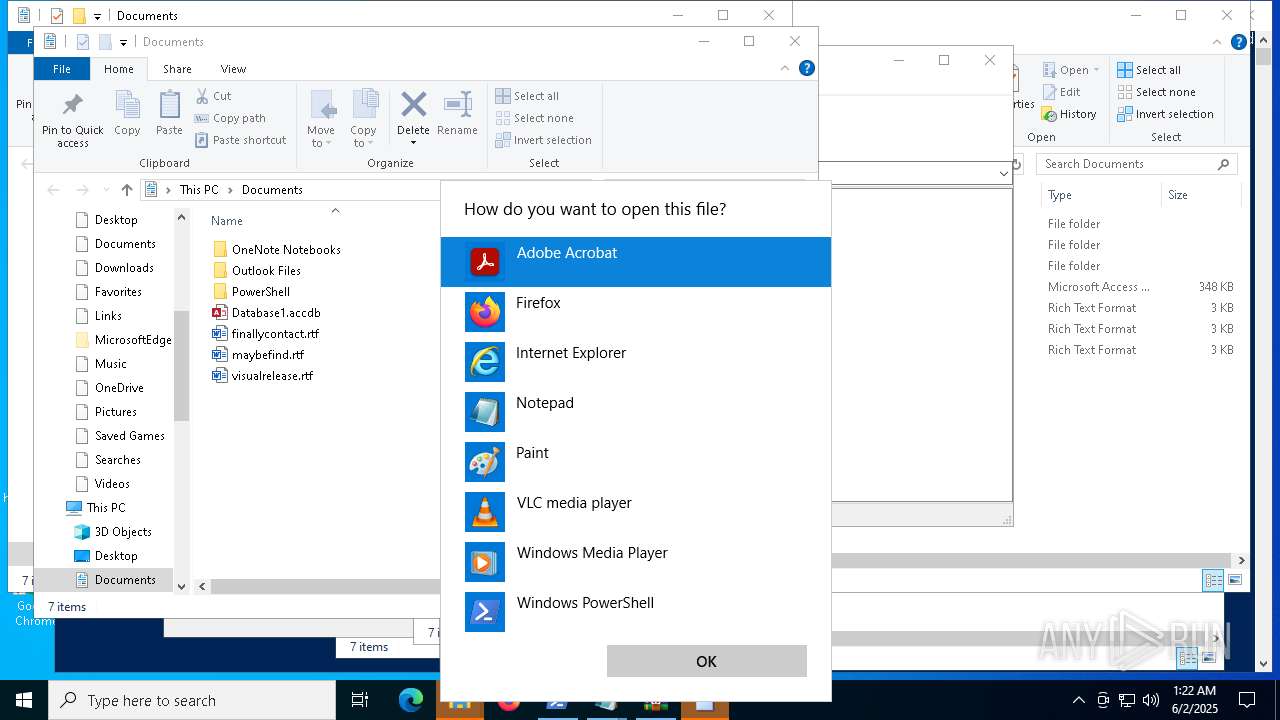Open the notification center icon
The height and width of the screenshot is (720, 1280).
(1247, 700)
